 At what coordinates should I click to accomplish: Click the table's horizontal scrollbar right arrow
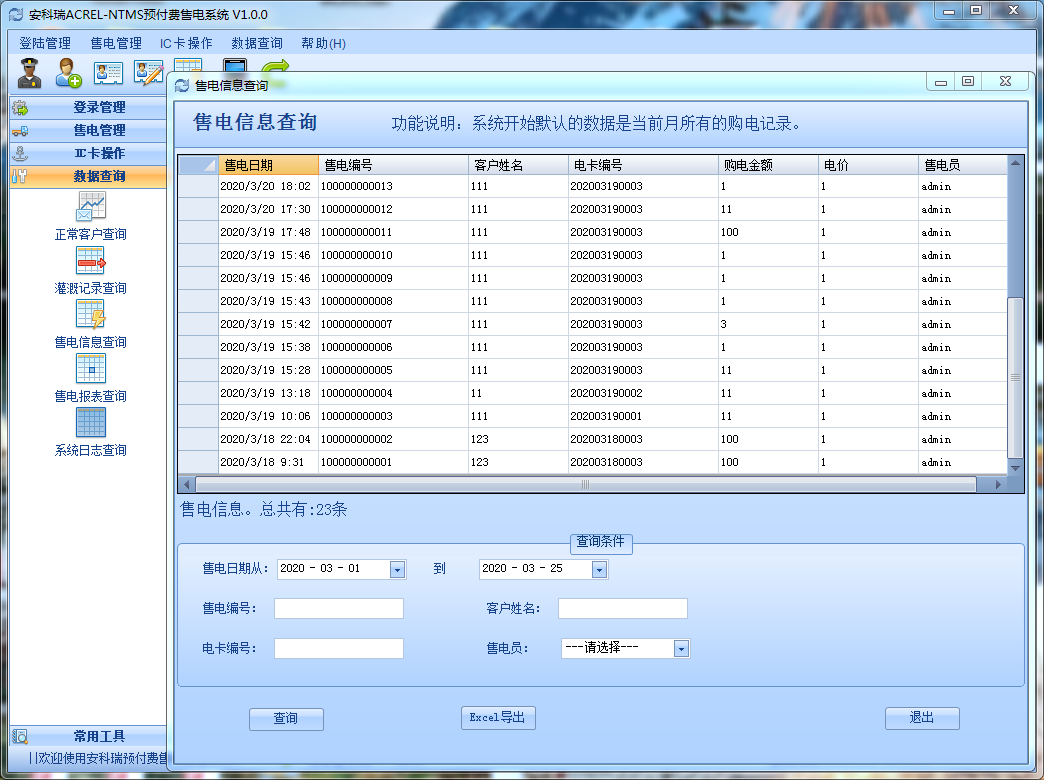click(x=998, y=484)
